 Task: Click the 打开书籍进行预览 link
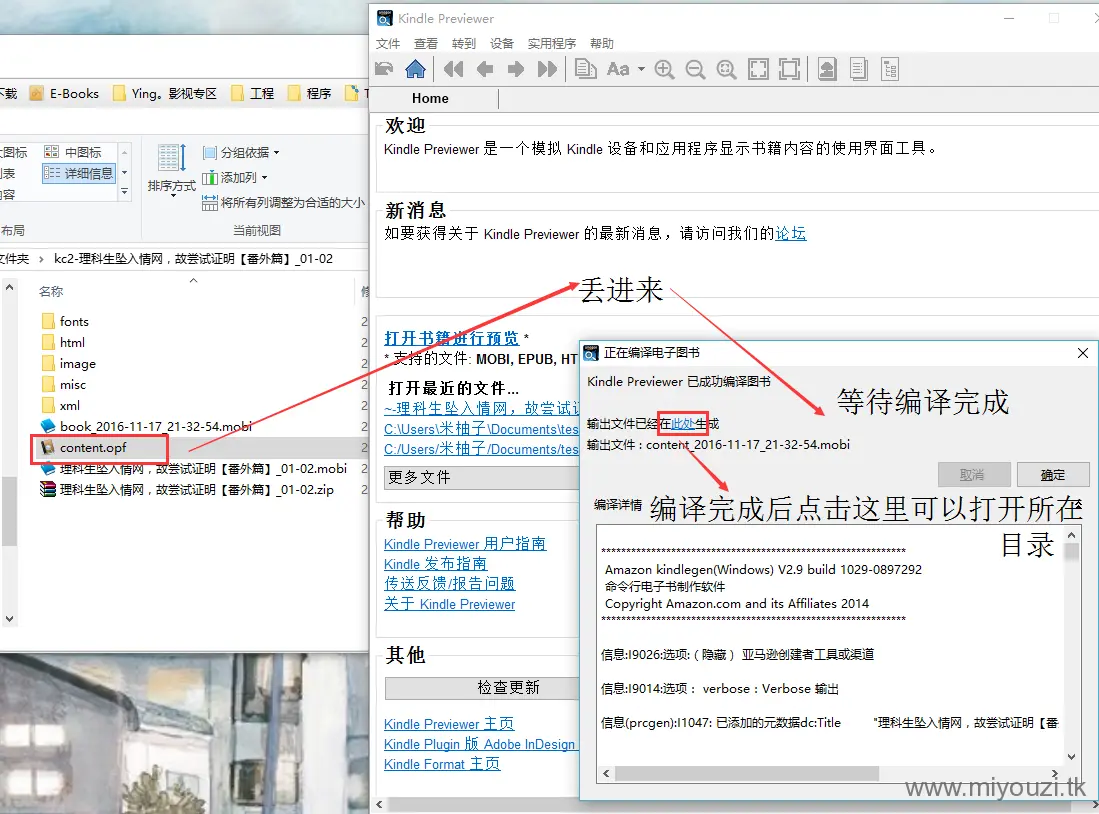point(451,338)
